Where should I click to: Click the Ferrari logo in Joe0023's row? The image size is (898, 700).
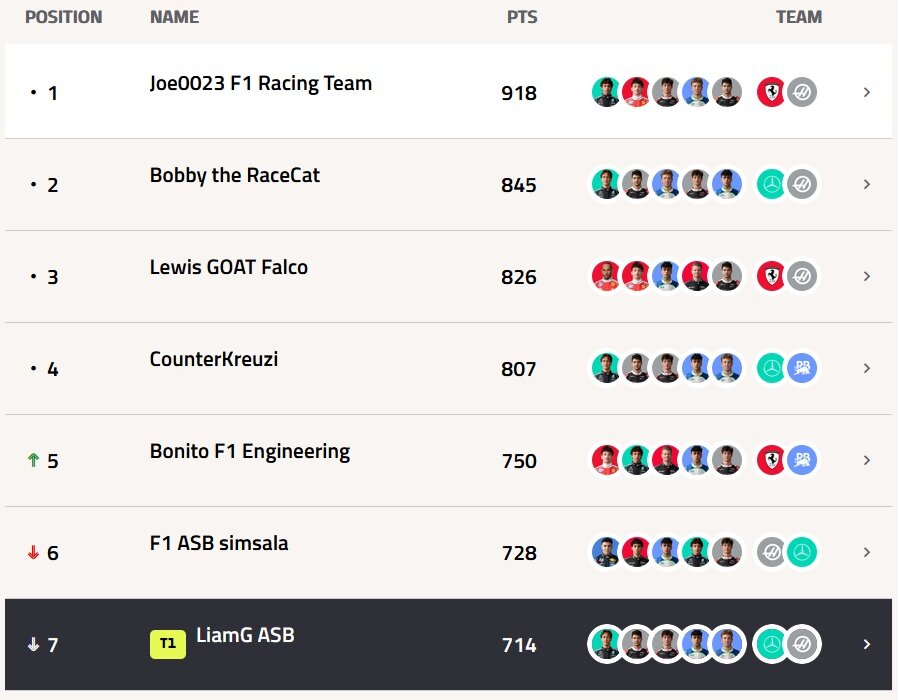[771, 93]
